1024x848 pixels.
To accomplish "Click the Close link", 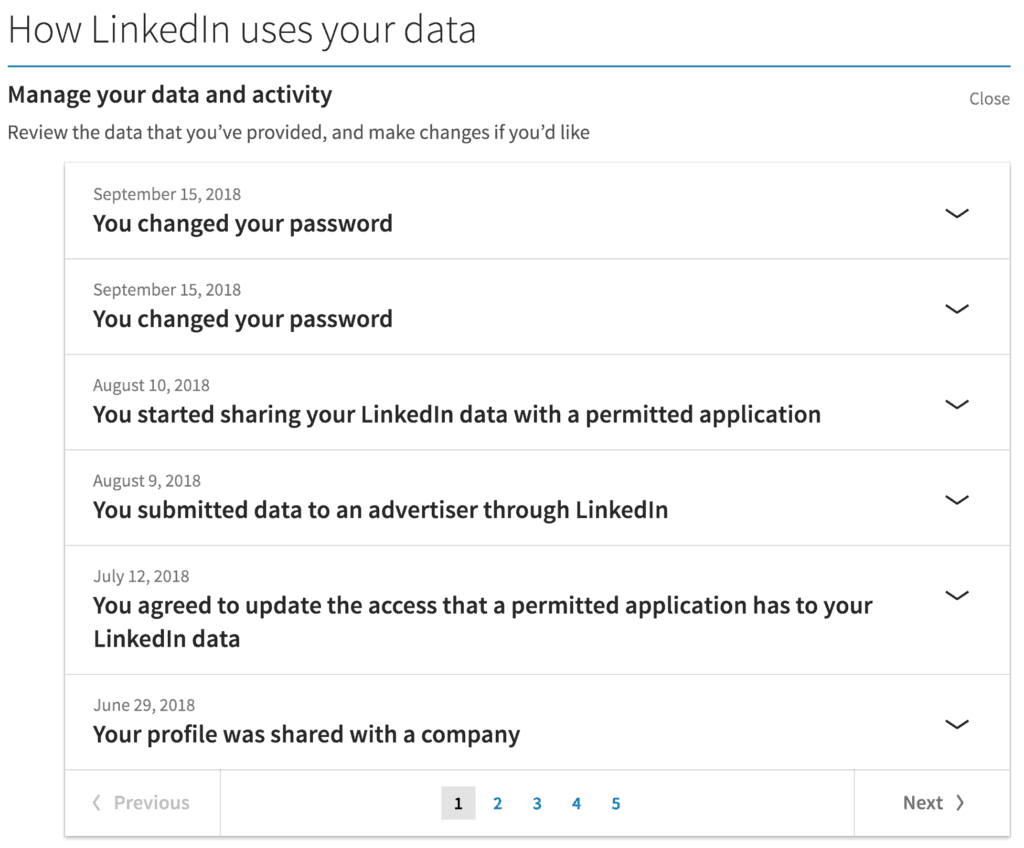I will (989, 98).
